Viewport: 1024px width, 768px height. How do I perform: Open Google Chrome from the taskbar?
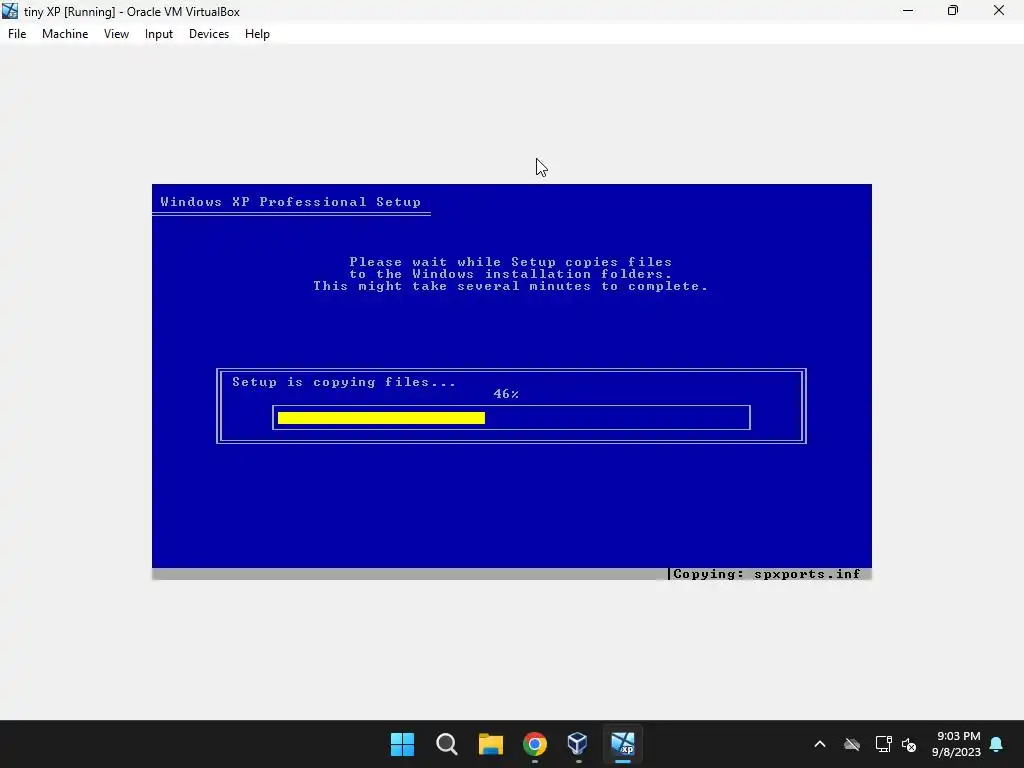click(535, 744)
